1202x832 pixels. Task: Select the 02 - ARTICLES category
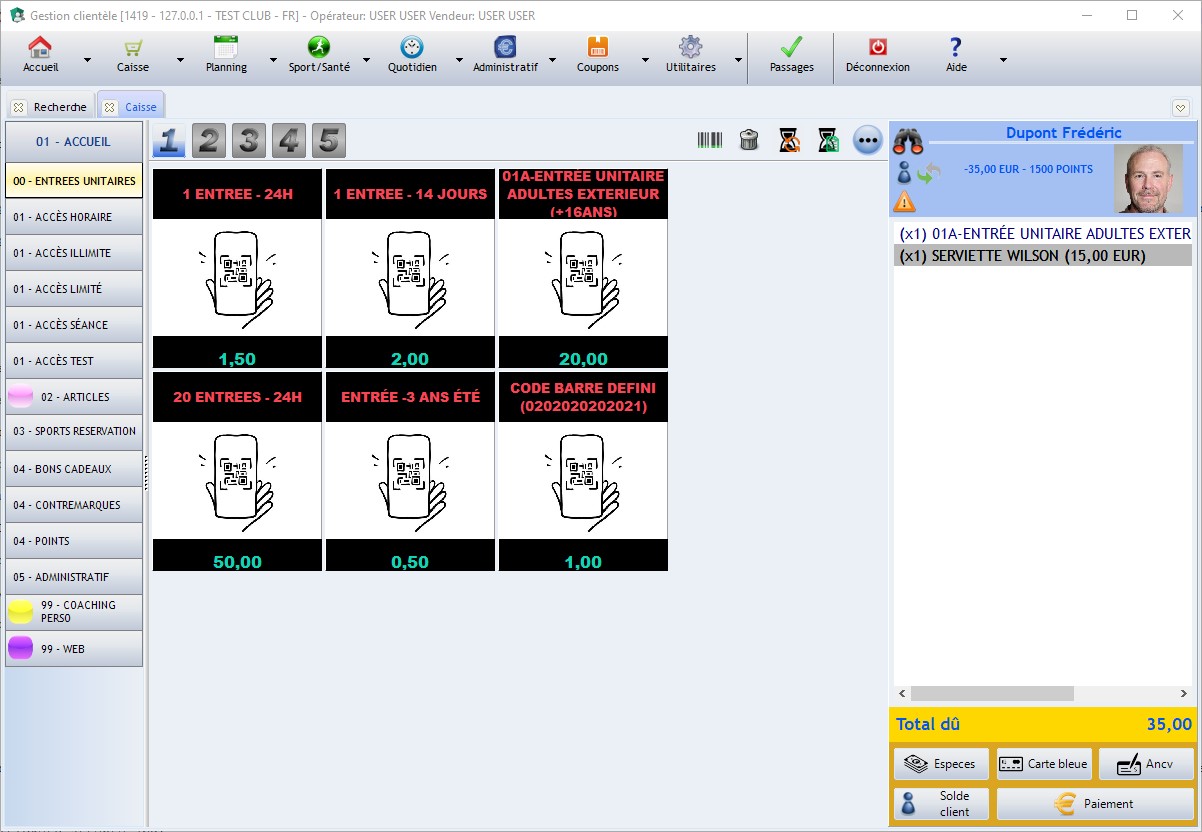[x=74, y=397]
